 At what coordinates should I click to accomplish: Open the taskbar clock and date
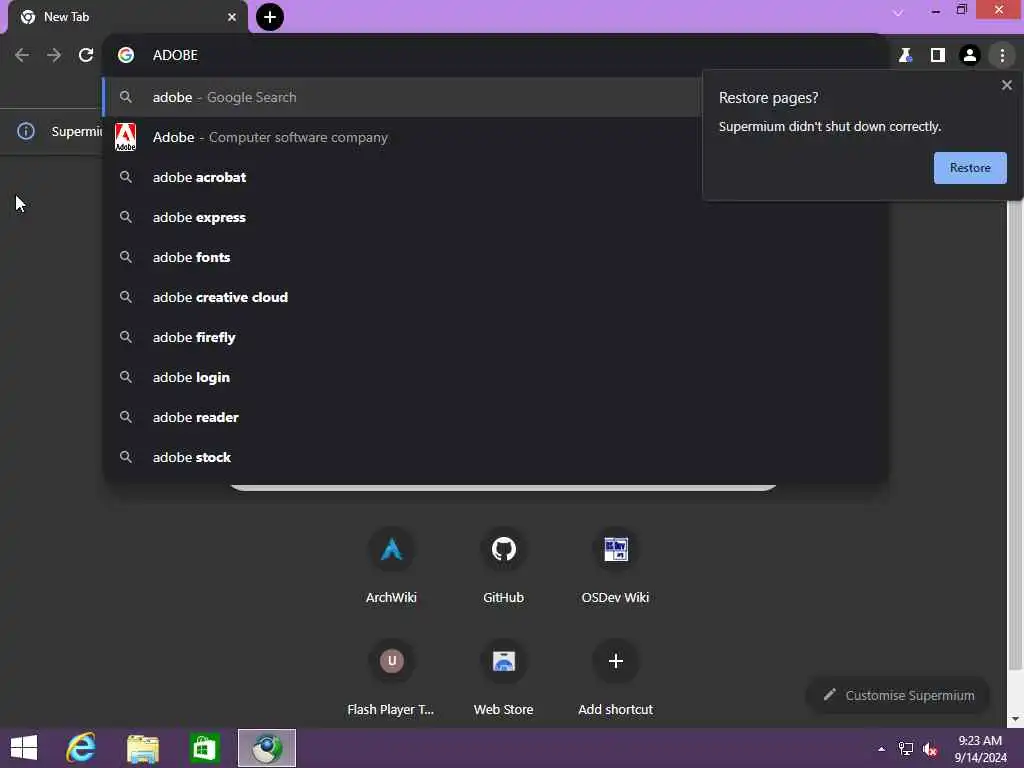980,749
